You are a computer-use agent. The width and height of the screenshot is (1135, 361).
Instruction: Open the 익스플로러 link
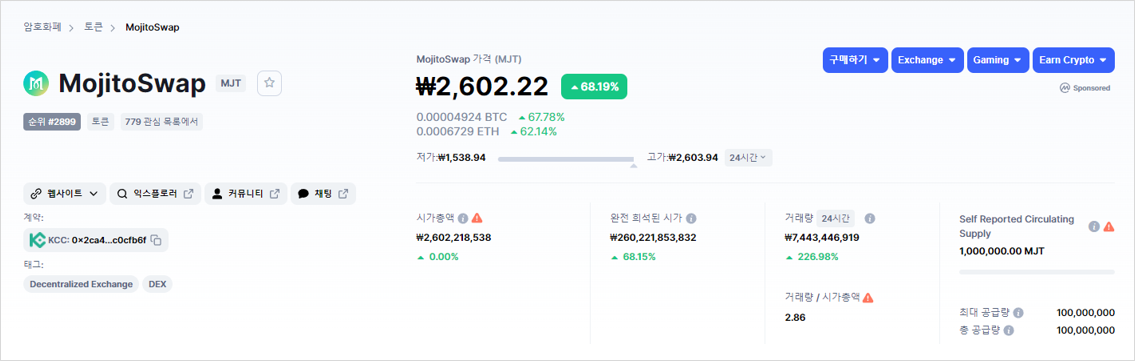point(156,194)
